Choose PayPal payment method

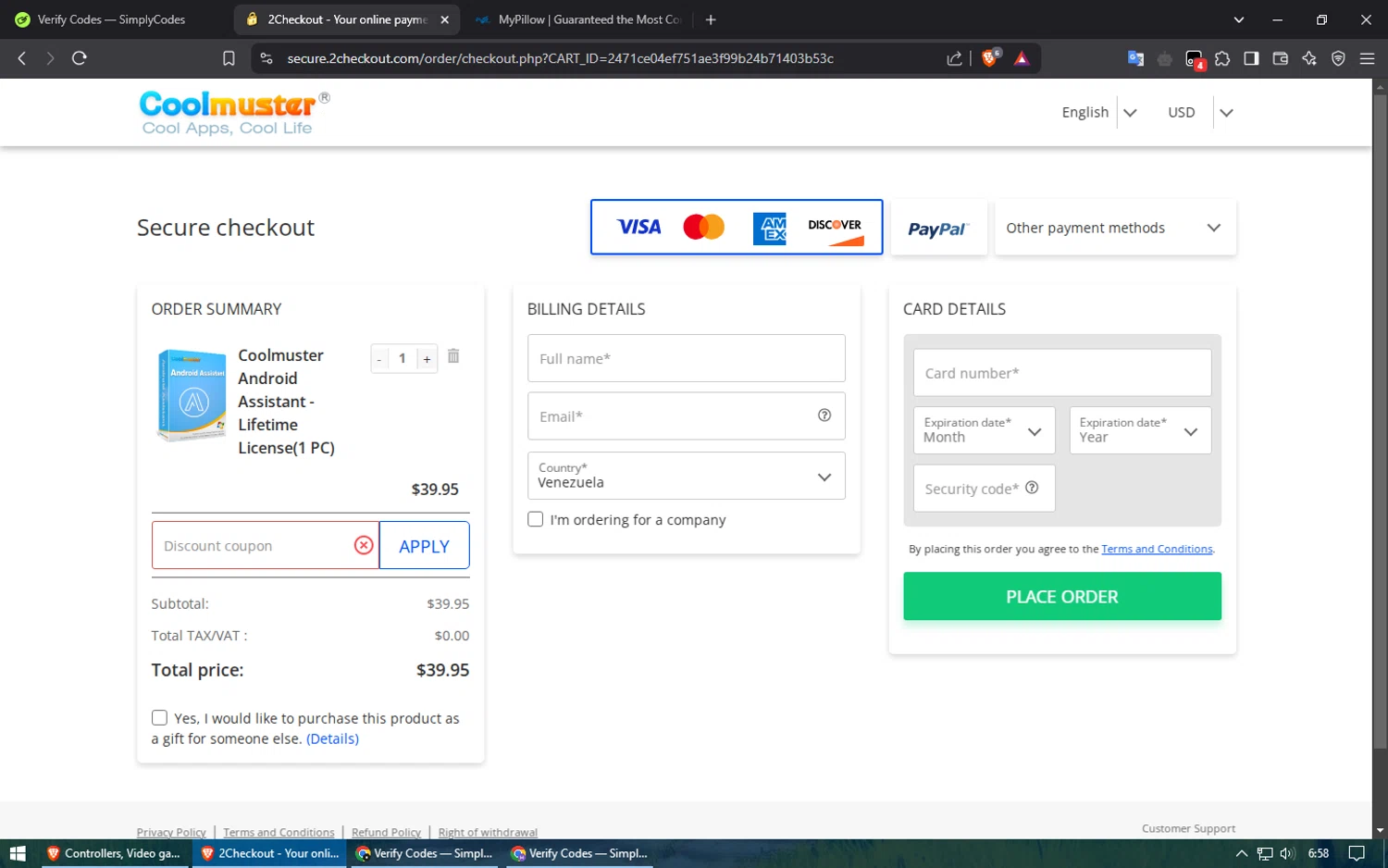938,228
